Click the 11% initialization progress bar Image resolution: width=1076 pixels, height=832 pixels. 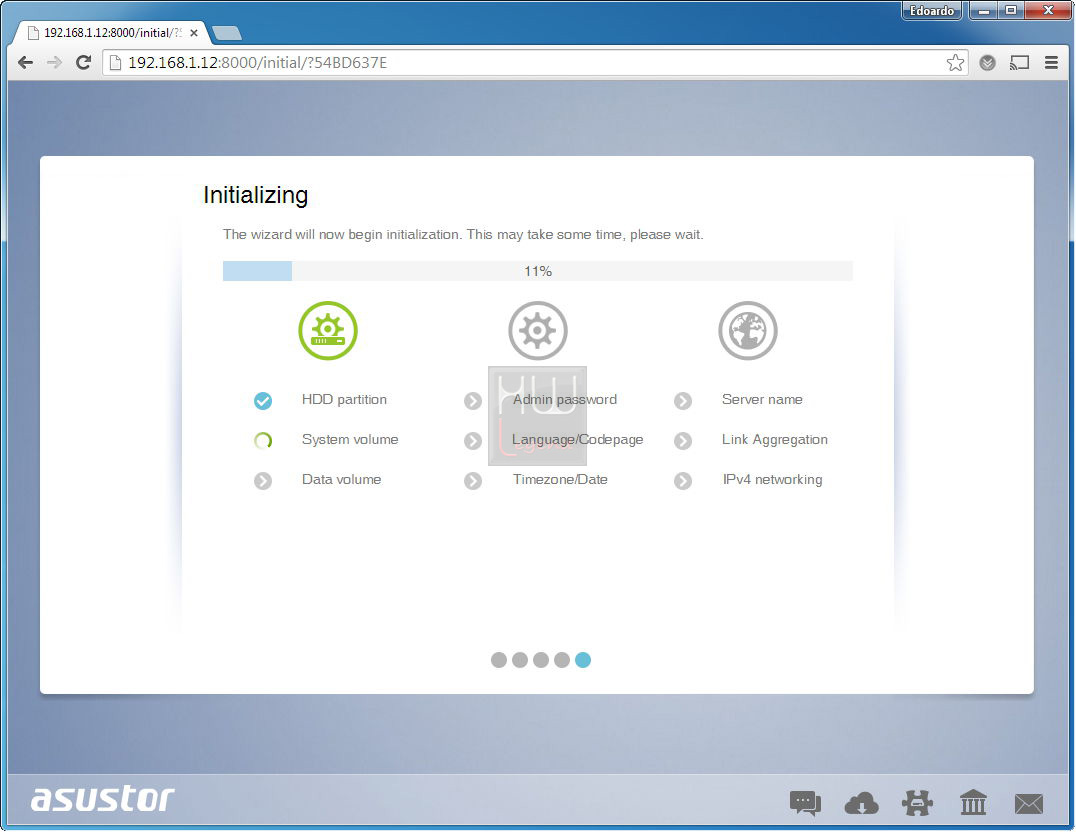pos(538,271)
